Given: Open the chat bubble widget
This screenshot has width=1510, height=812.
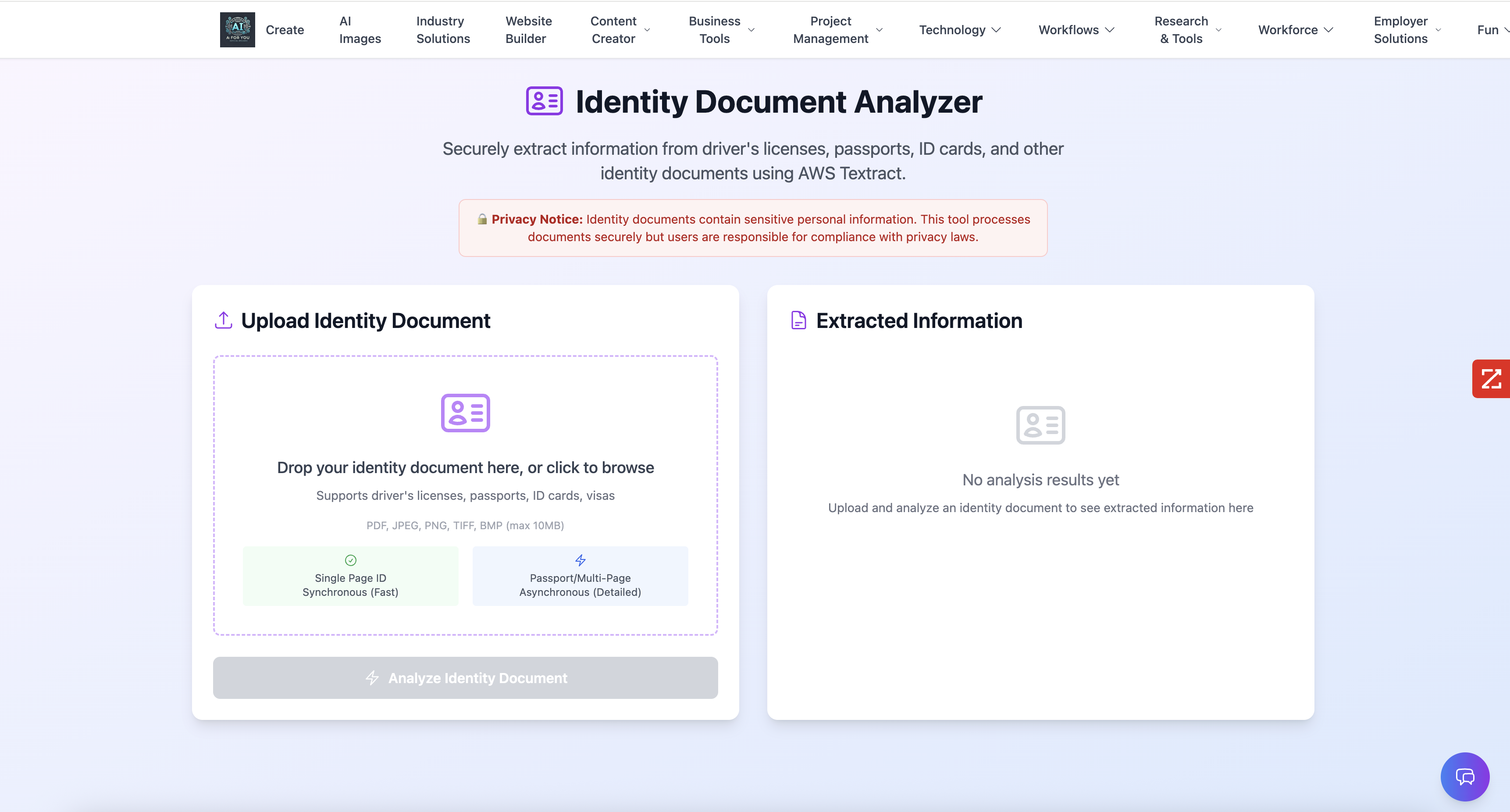Looking at the screenshot, I should coord(1464,776).
